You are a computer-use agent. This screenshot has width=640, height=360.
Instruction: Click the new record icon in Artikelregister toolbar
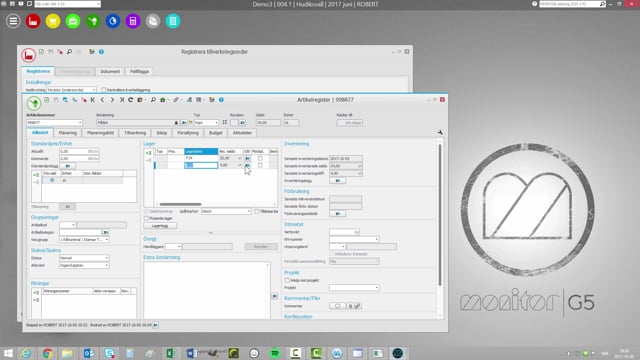[47, 100]
